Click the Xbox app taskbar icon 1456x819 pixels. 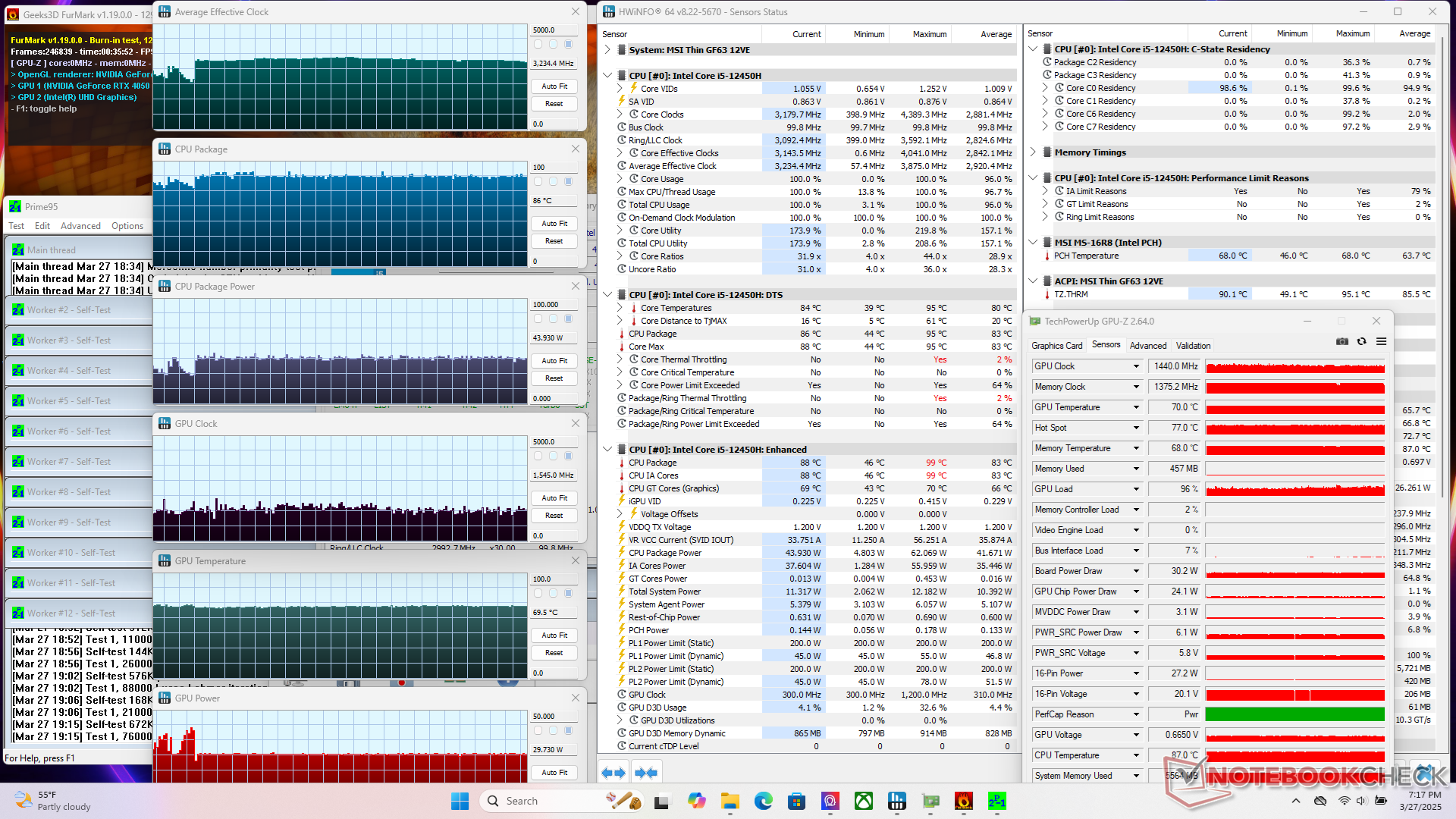point(864,801)
